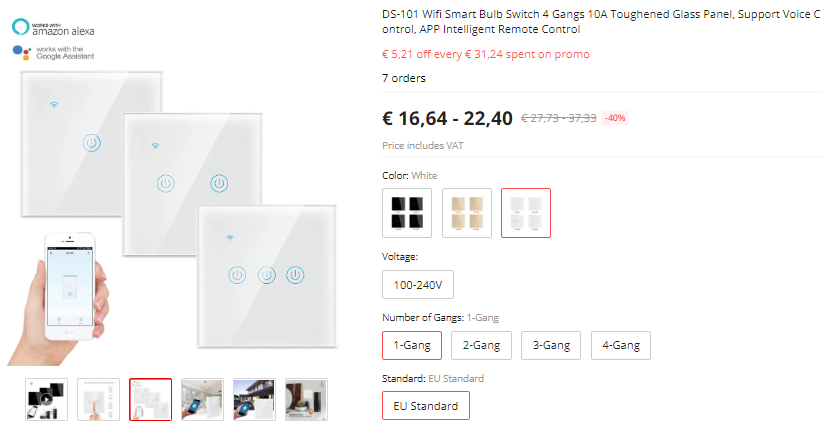Choose the black color swatch
This screenshot has width=828, height=433.
(407, 212)
